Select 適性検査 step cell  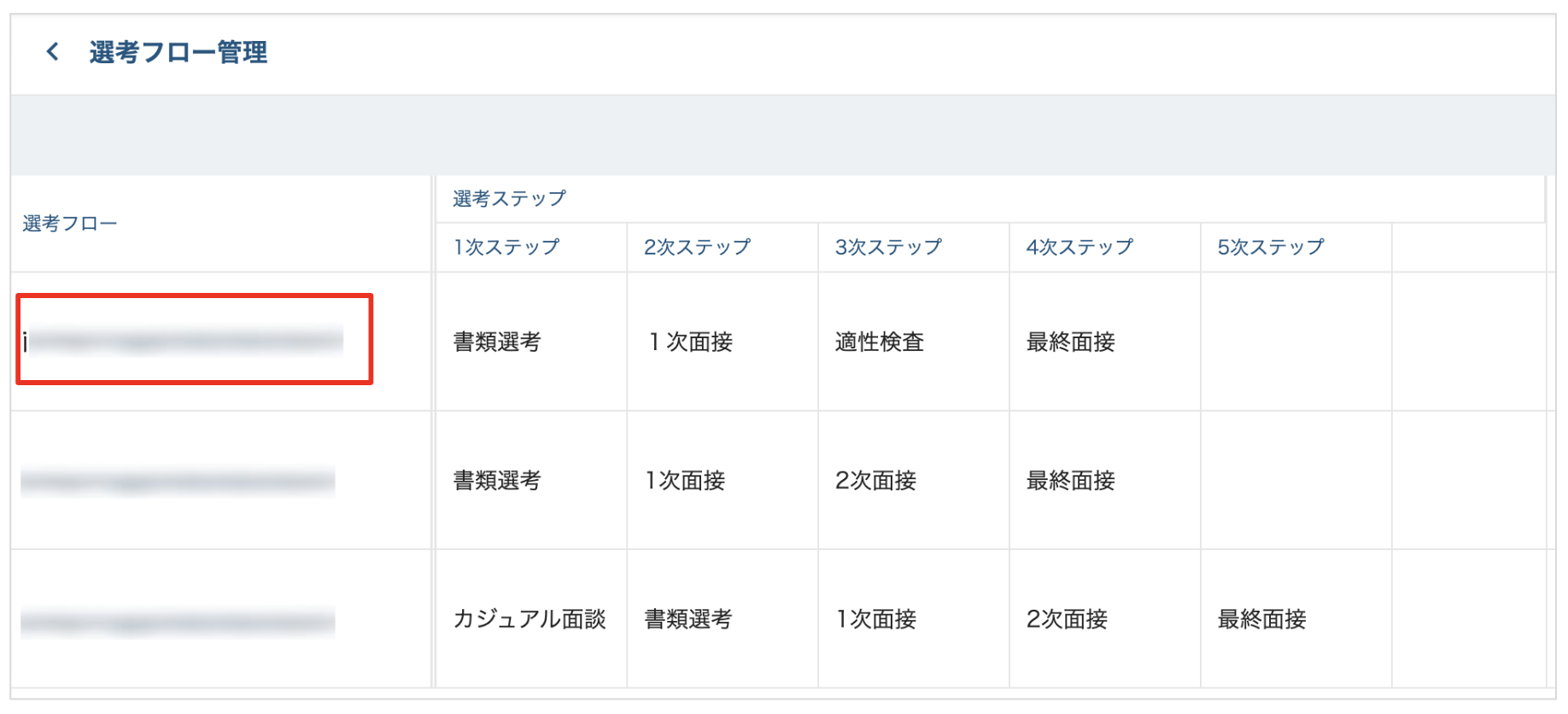[x=880, y=342]
